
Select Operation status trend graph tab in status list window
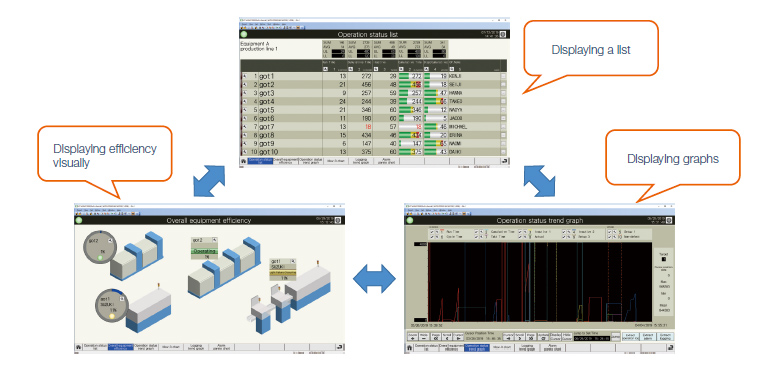point(311,161)
